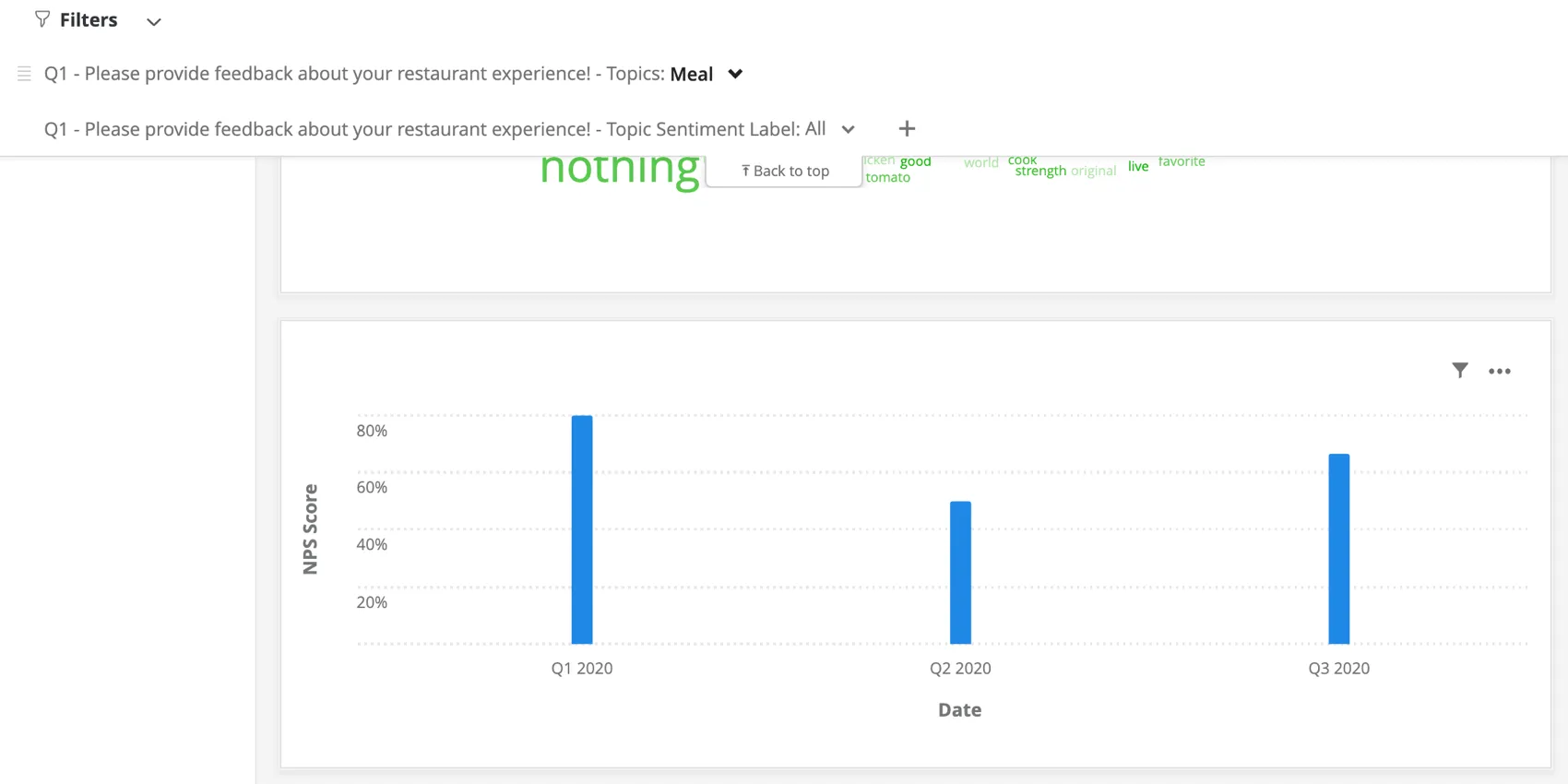The height and width of the screenshot is (784, 1568).
Task: Click the word strength in the word cloud
Action: click(x=1040, y=170)
